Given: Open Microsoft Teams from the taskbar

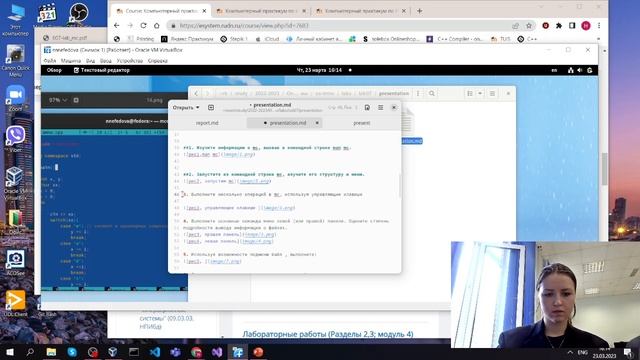Looking at the screenshot, I should [x=176, y=352].
